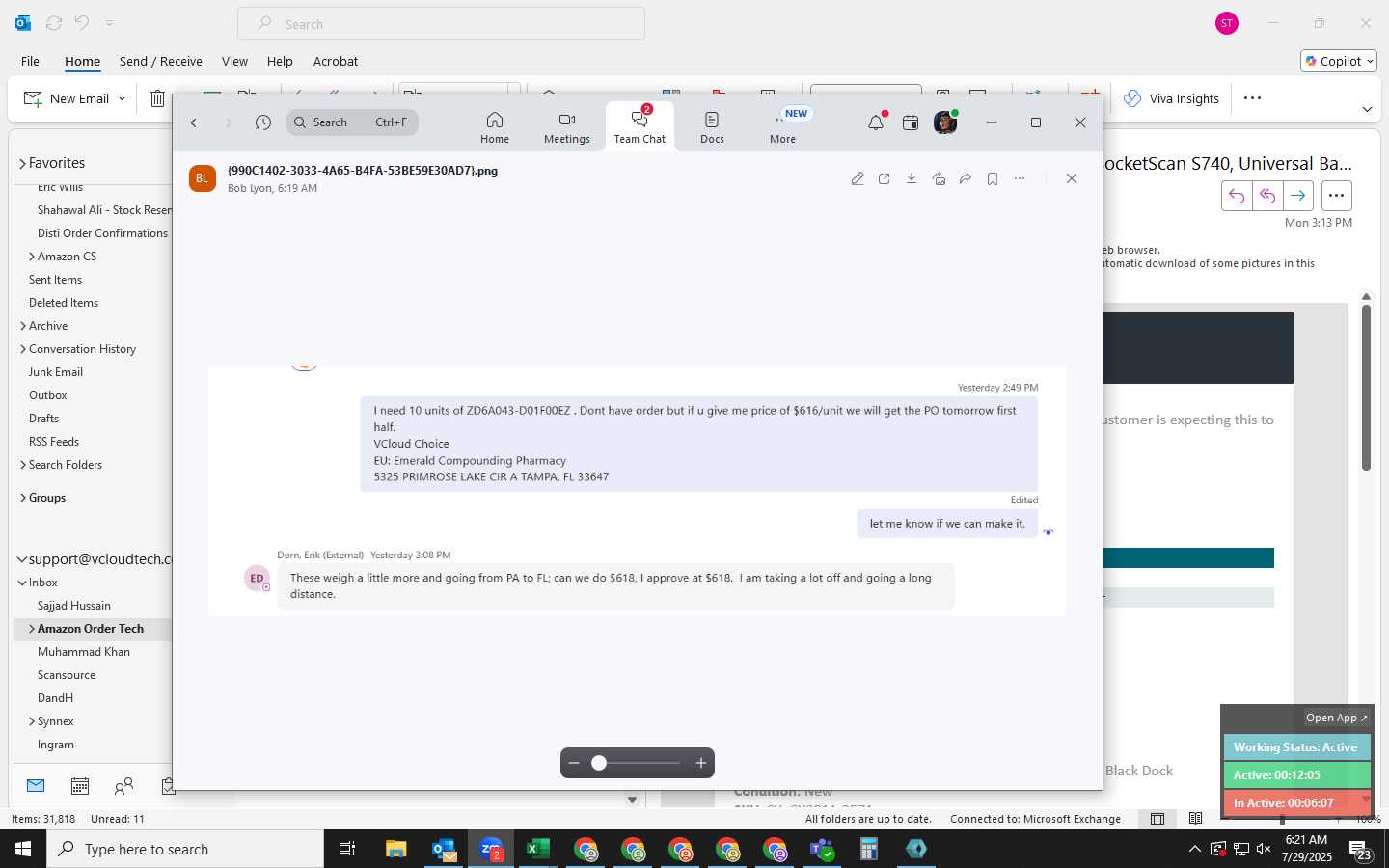Select the Team Chat tab
This screenshot has height=868, width=1389.
[640, 127]
